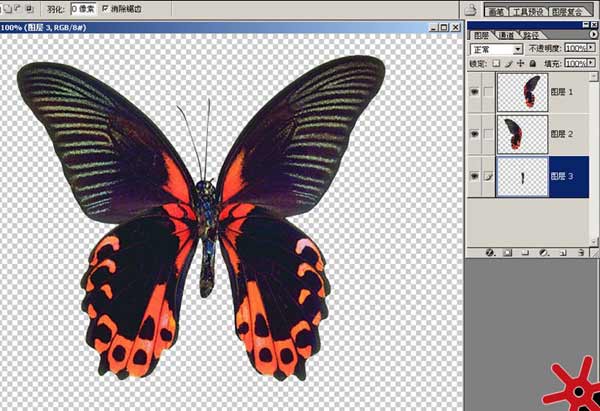This screenshot has width=600, height=411.
Task: Add a layer mask to 图层 3
Action: point(508,253)
